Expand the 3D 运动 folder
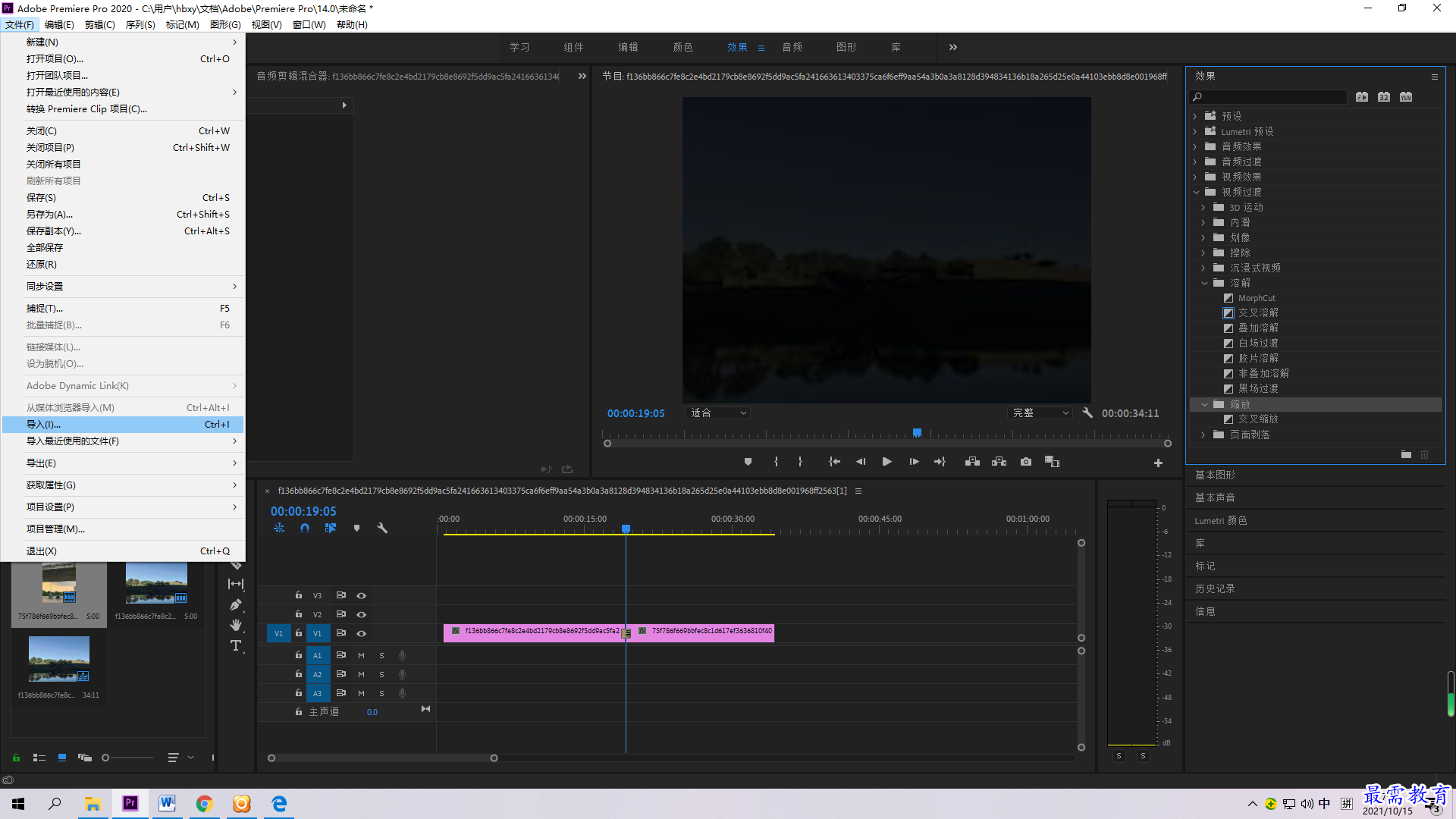Viewport: 1456px width, 819px height. coord(1203,208)
